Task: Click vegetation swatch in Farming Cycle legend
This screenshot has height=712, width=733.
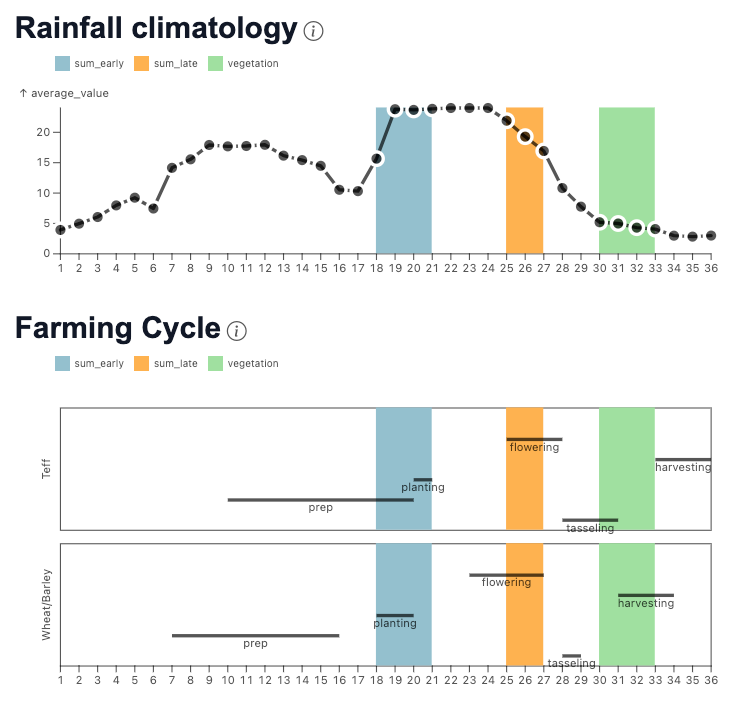Action: pyautogui.click(x=216, y=363)
